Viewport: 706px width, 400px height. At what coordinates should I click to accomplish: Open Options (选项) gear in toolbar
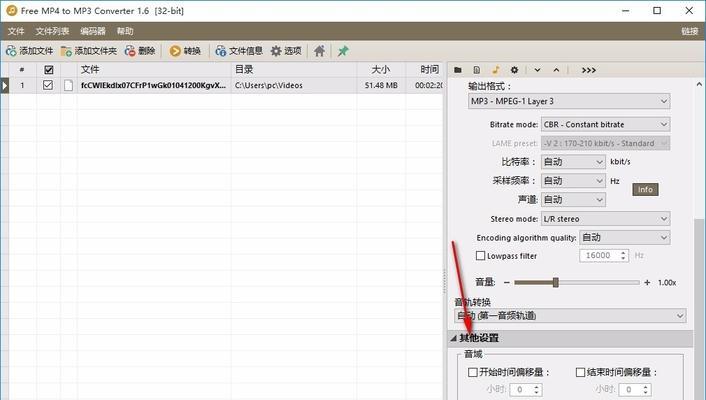coord(286,51)
